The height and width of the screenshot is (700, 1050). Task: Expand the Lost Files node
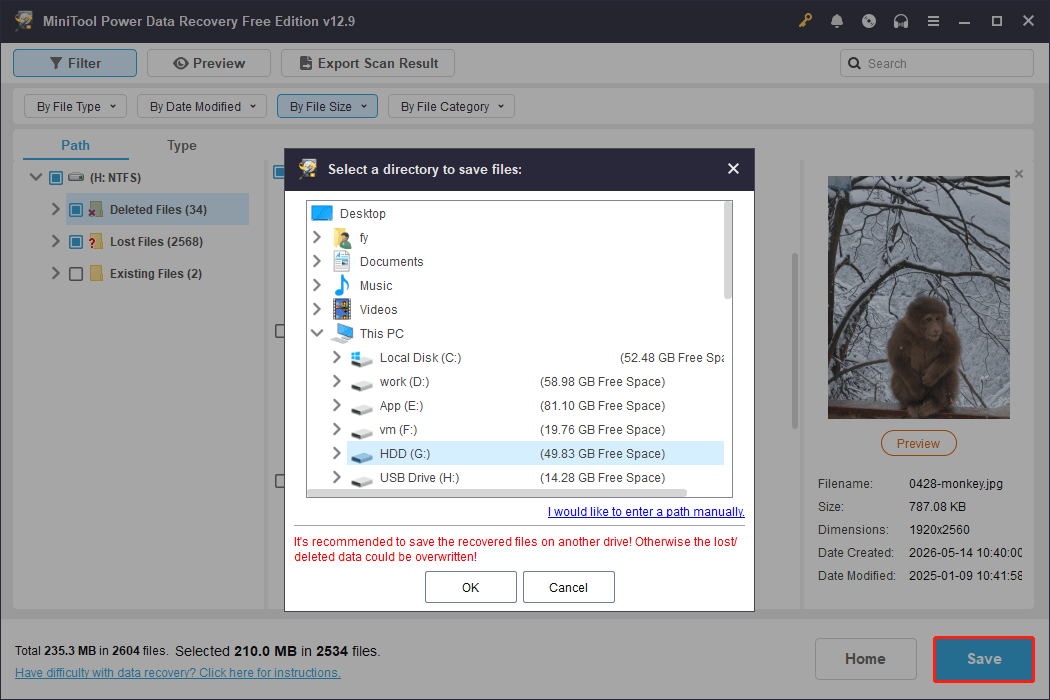click(x=56, y=242)
